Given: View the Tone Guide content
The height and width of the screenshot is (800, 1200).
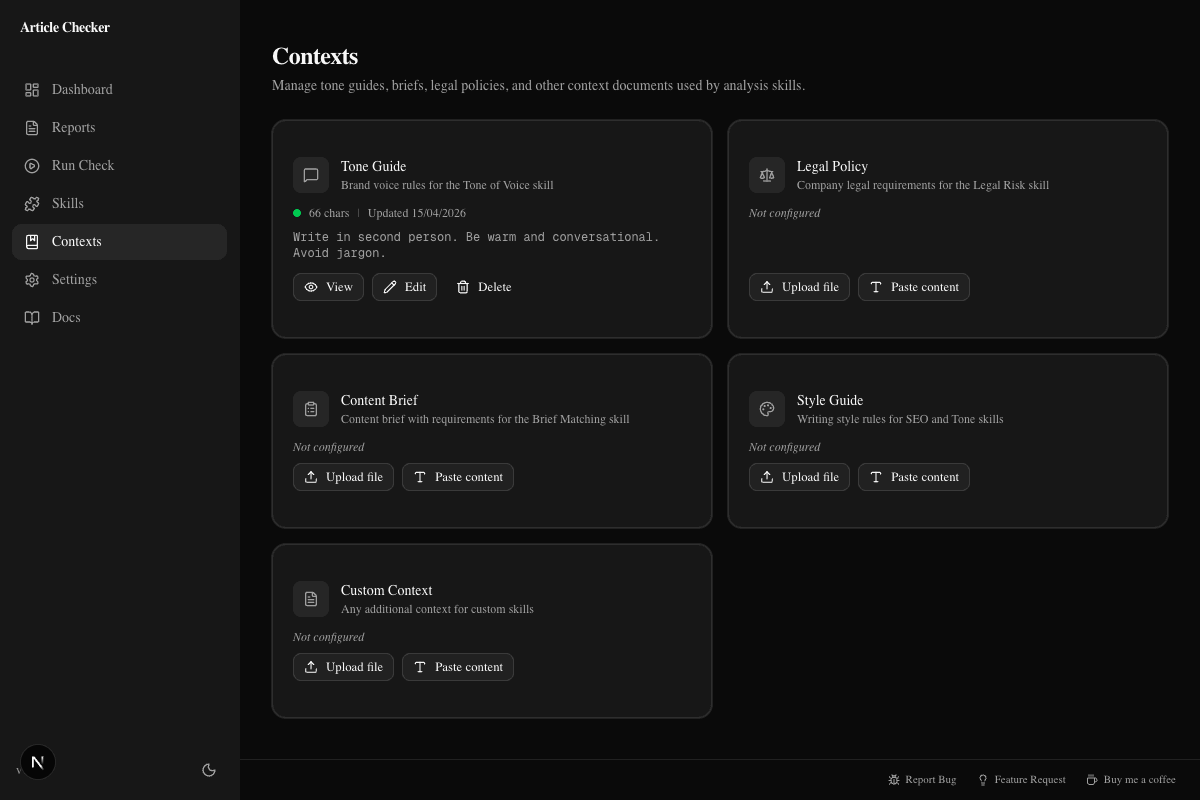Looking at the screenshot, I should [328, 287].
